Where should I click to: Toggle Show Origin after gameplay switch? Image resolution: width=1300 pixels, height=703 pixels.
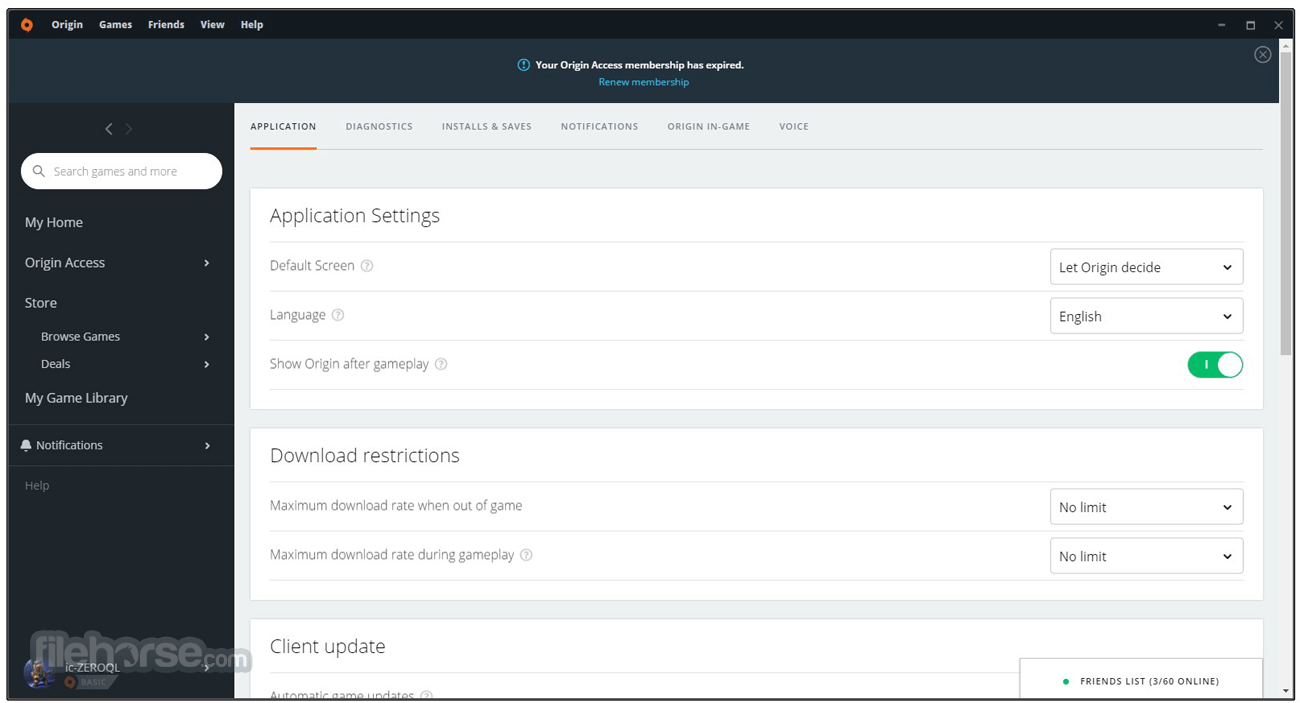pyautogui.click(x=1215, y=365)
